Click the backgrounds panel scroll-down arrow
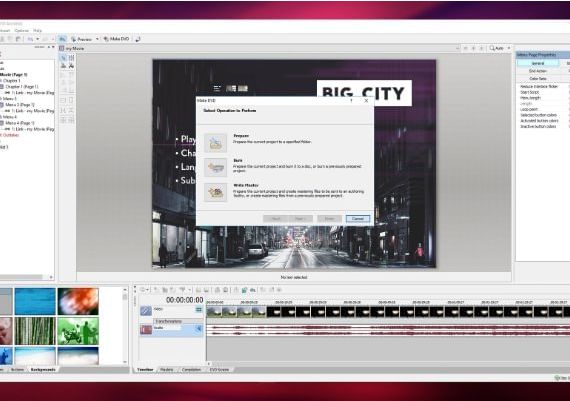The height and width of the screenshot is (401, 570). point(125,362)
